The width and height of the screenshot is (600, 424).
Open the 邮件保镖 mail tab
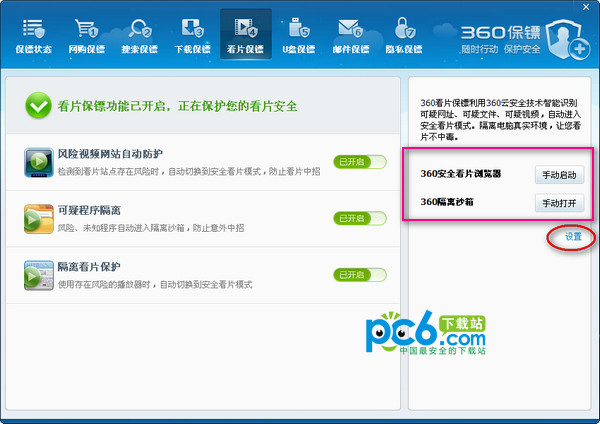point(351,35)
